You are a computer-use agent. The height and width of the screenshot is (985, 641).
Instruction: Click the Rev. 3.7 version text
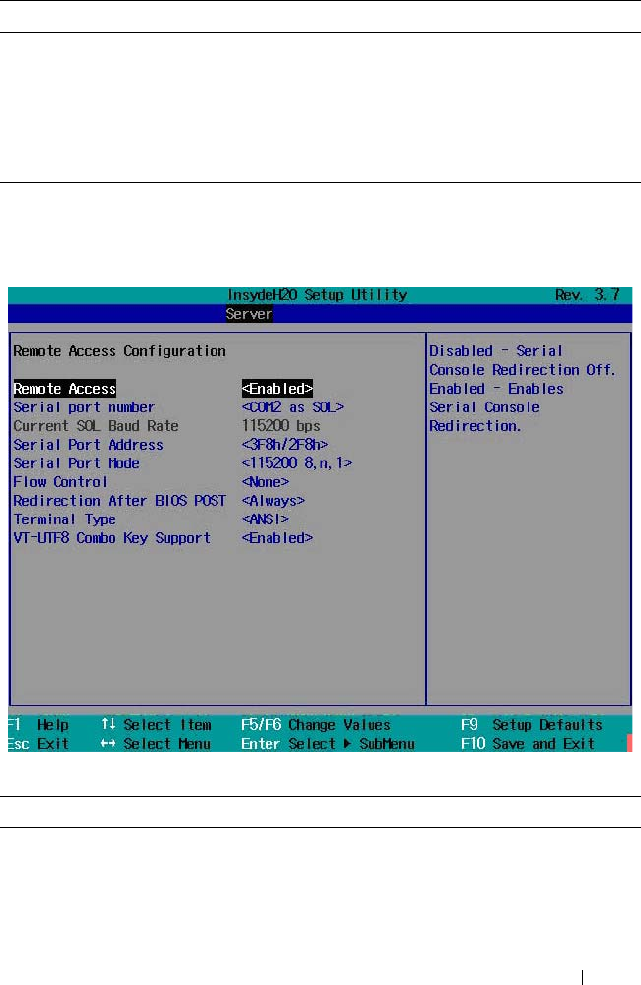click(588, 295)
